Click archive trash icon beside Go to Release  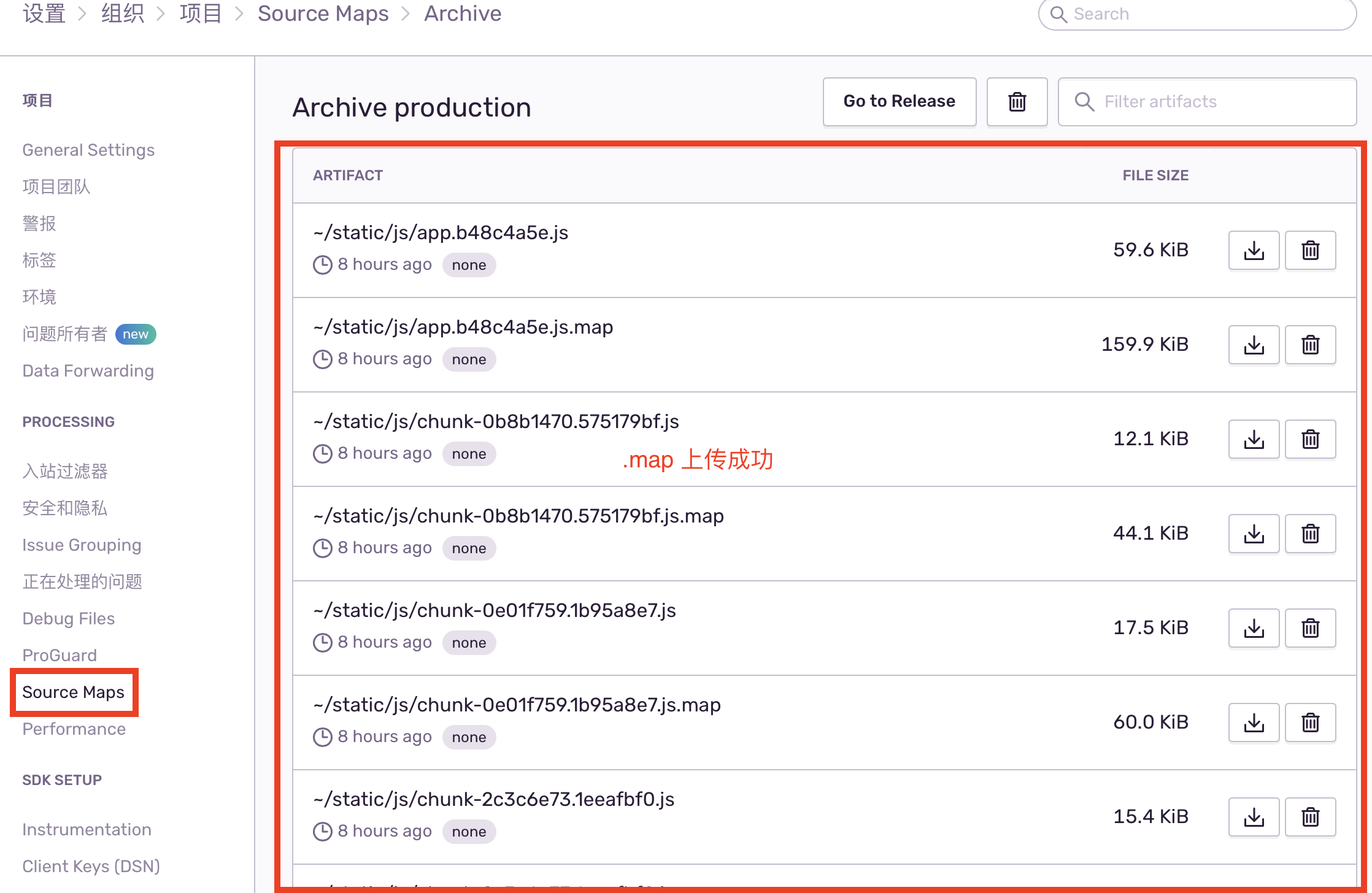pos(1017,102)
